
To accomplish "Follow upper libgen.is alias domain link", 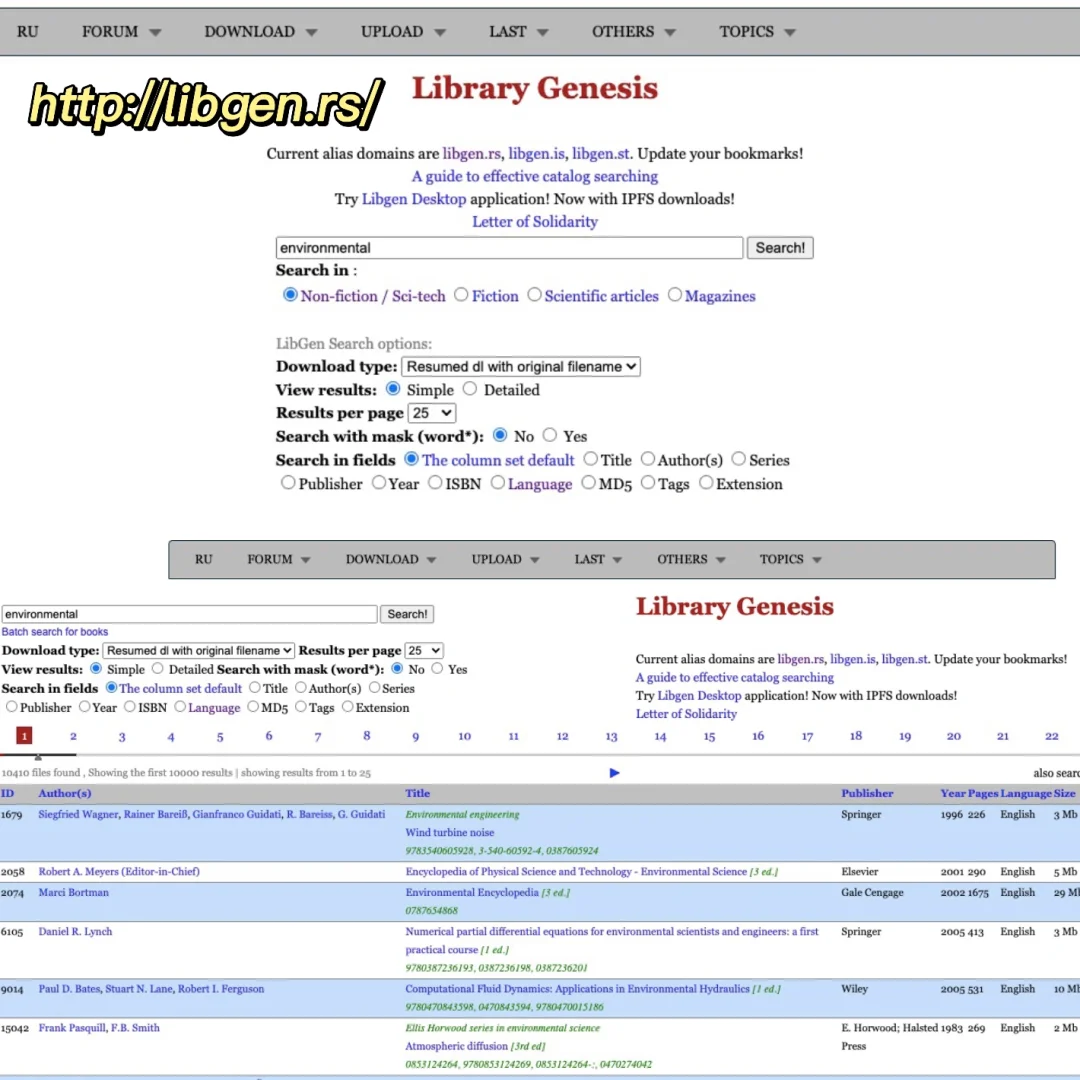I will point(536,154).
